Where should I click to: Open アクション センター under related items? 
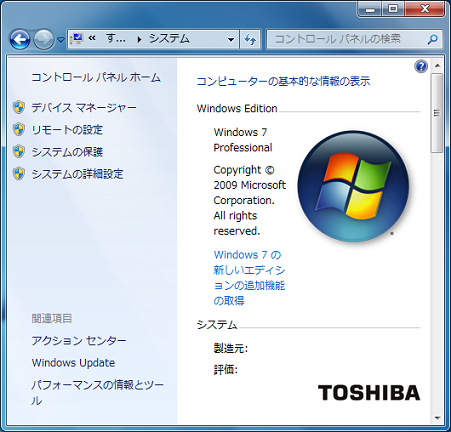click(79, 340)
